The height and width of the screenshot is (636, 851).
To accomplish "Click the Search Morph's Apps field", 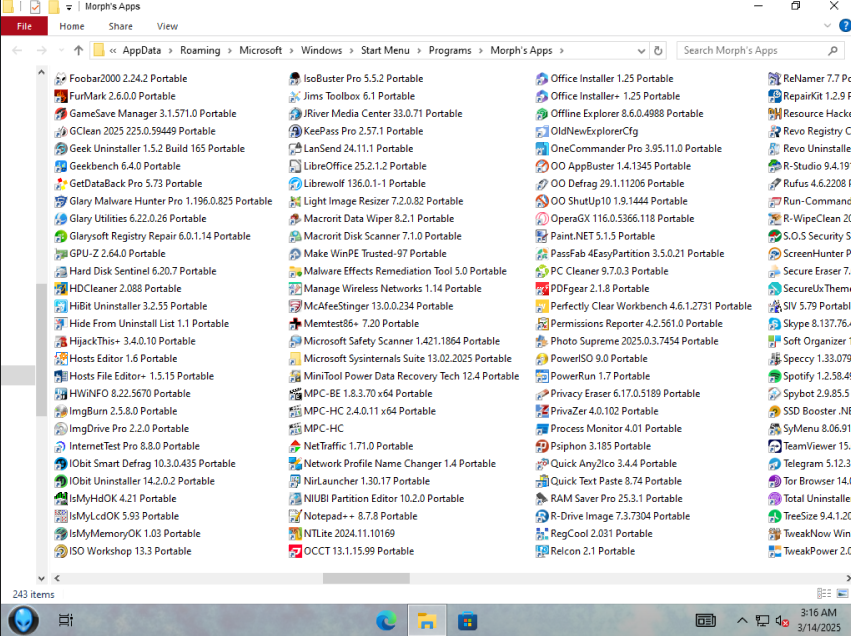I will point(760,50).
